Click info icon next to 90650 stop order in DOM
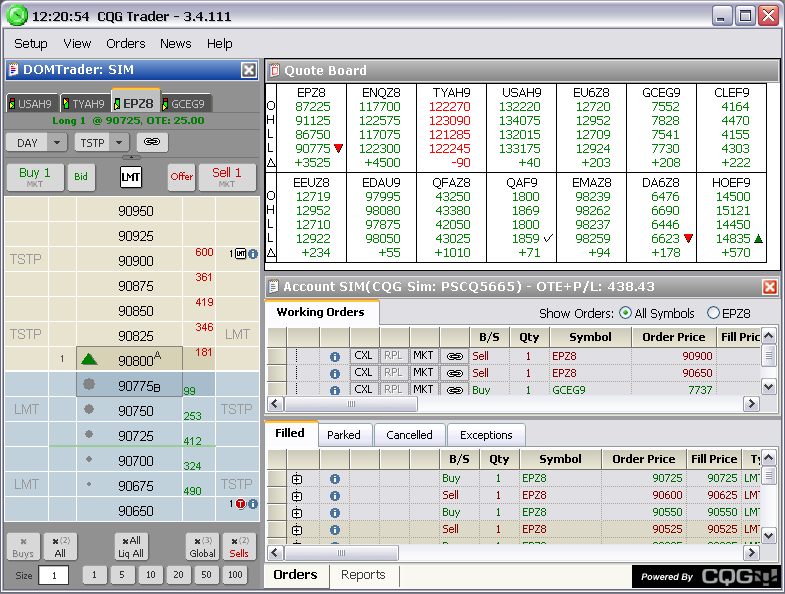 [253, 504]
